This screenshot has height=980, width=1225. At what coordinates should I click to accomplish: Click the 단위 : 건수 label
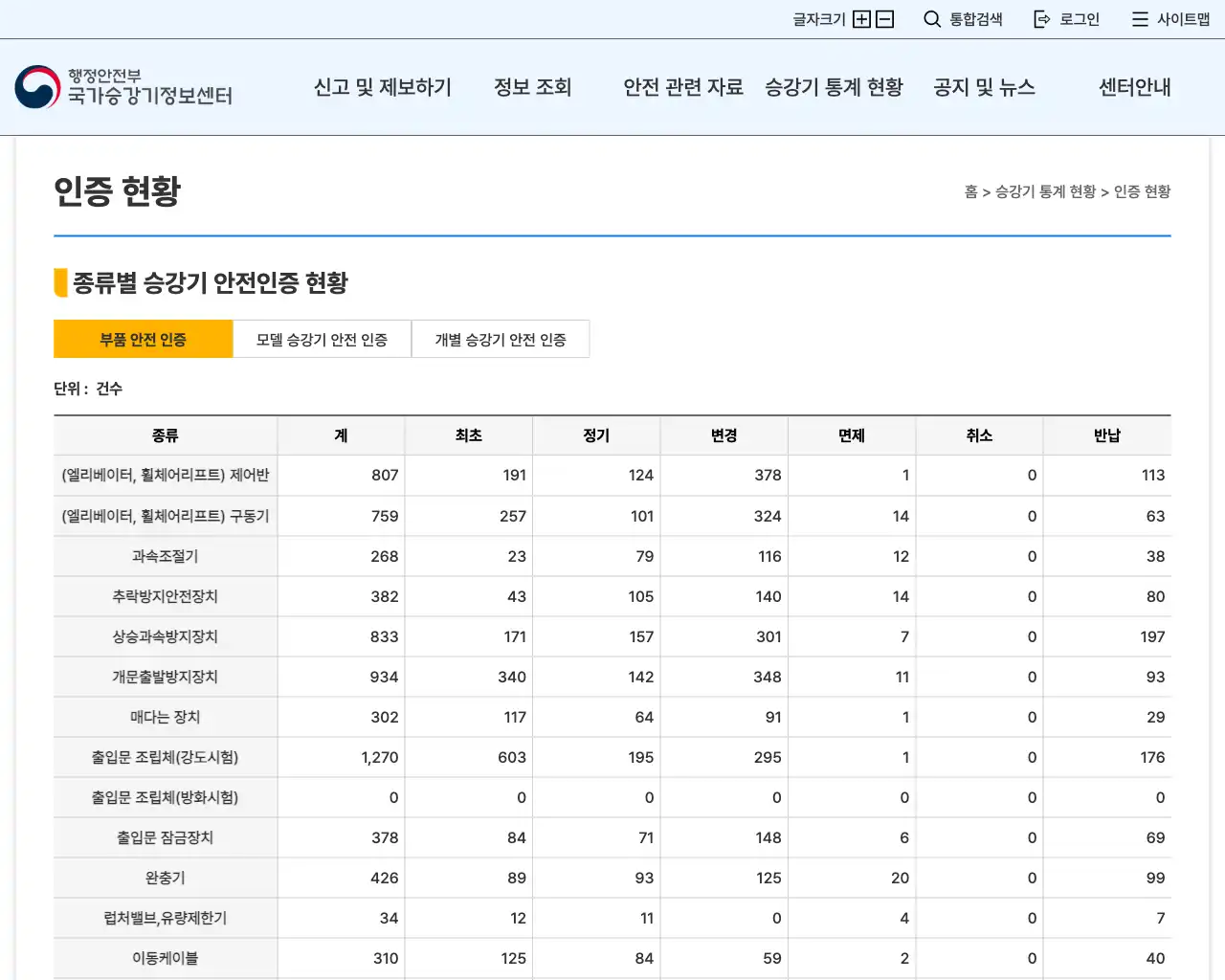coord(88,389)
